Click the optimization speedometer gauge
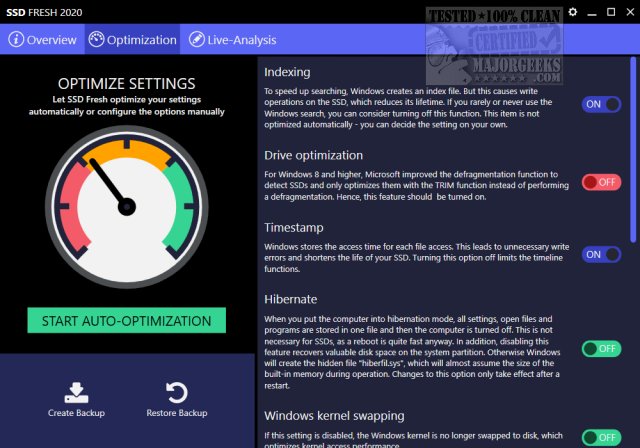640x448 pixels. click(x=127, y=207)
